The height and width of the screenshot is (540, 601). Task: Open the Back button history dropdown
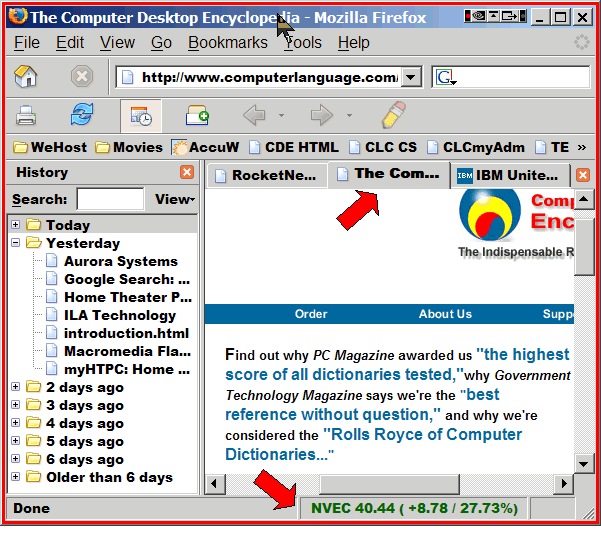click(x=281, y=115)
